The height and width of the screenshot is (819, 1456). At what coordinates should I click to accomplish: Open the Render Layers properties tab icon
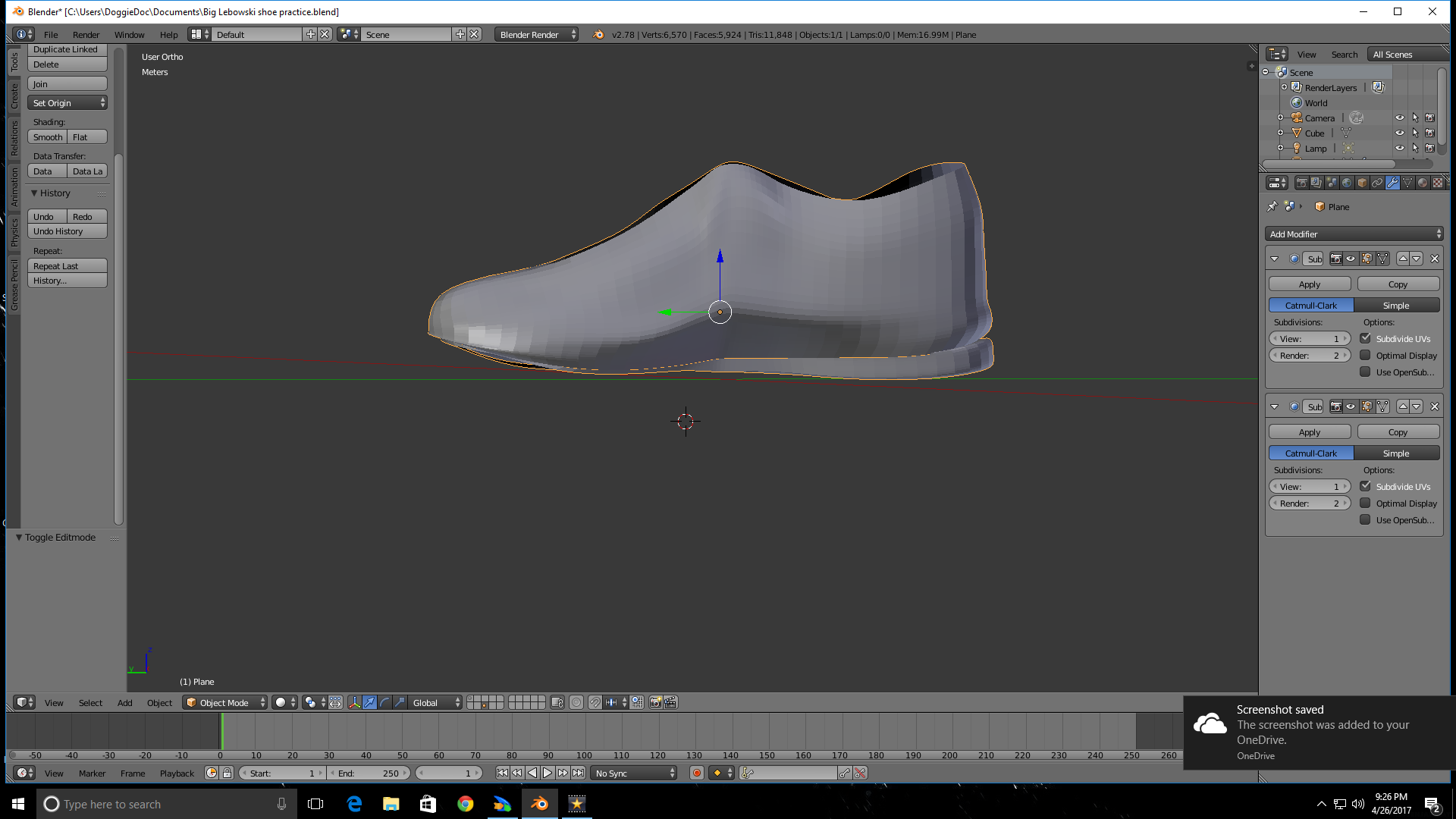(x=1316, y=183)
